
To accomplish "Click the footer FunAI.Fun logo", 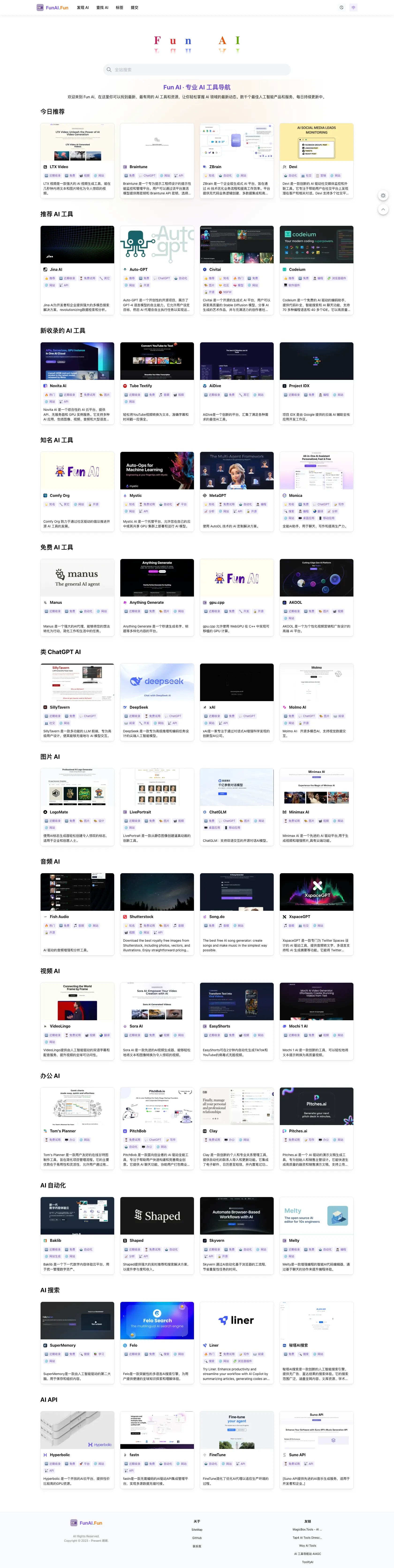I will (x=86, y=1523).
